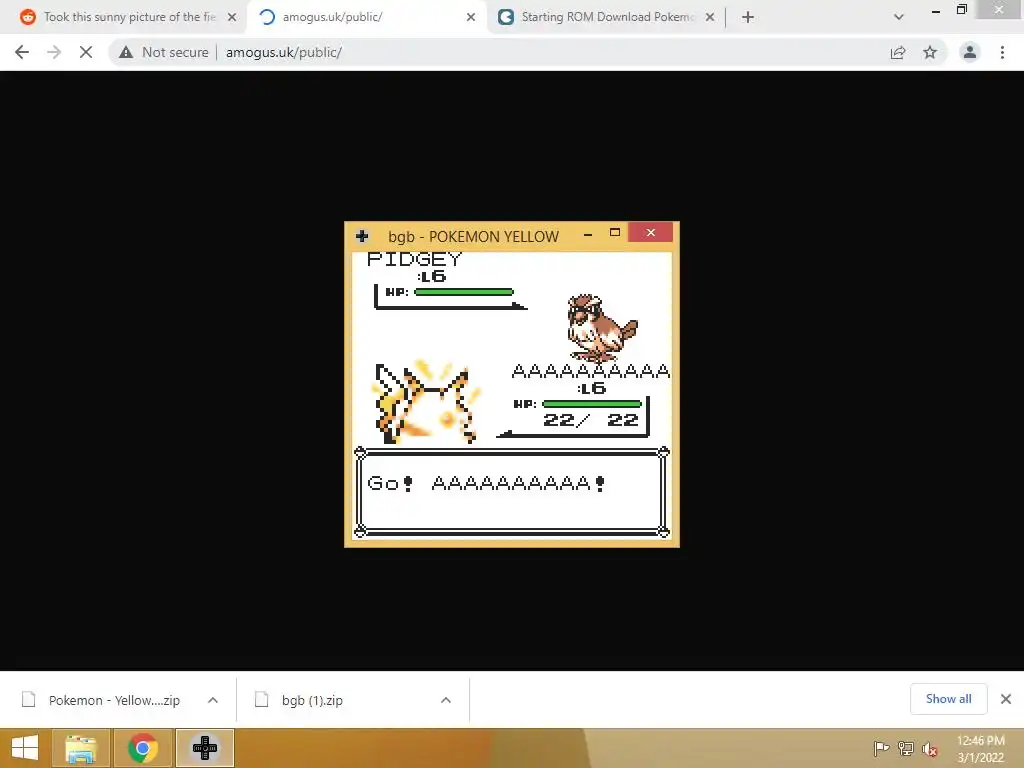Viewport: 1024px width, 768px height.
Task: Close the amogus.uk/public tab
Action: click(x=471, y=17)
